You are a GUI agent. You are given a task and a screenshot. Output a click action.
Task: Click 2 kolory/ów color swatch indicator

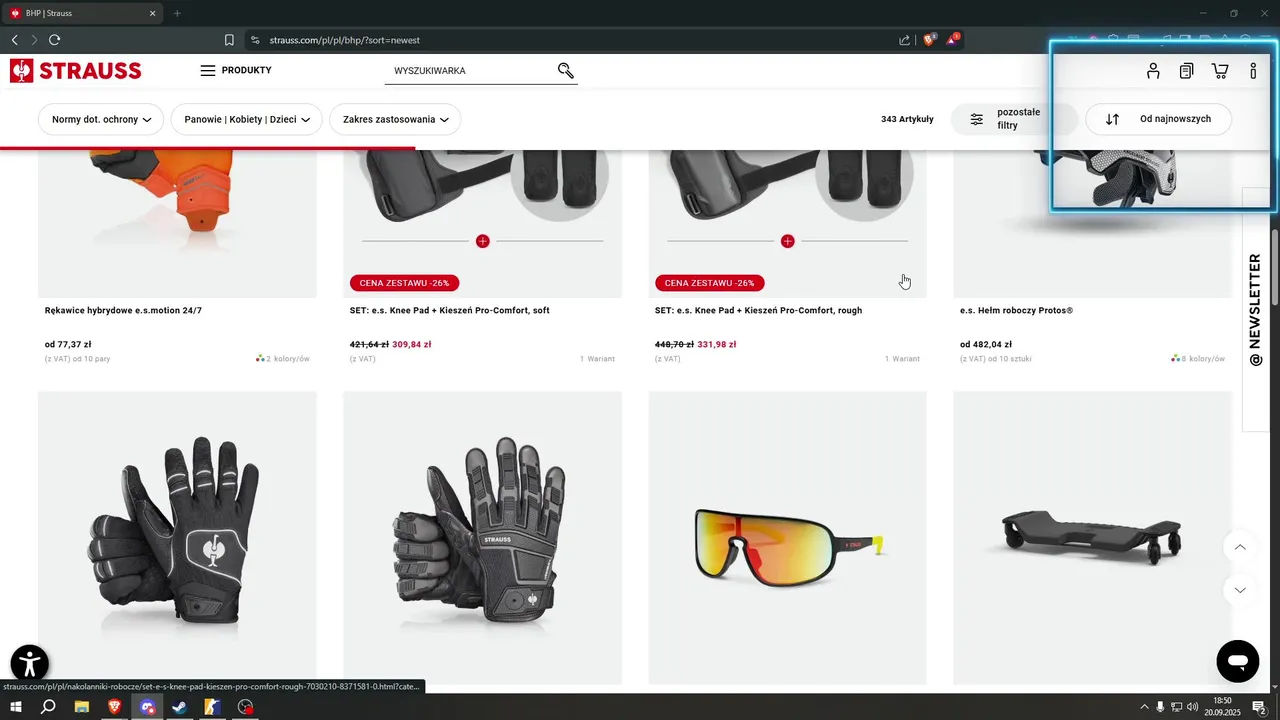pyautogui.click(x=283, y=358)
